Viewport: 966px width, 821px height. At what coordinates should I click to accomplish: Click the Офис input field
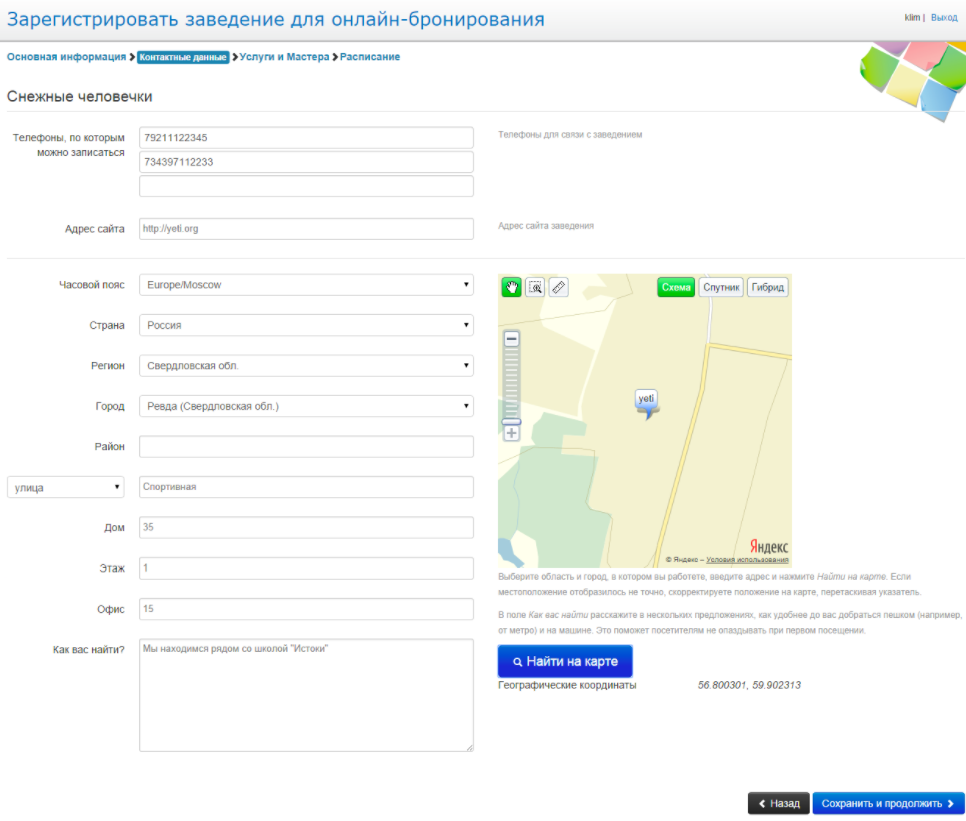[x=306, y=609]
